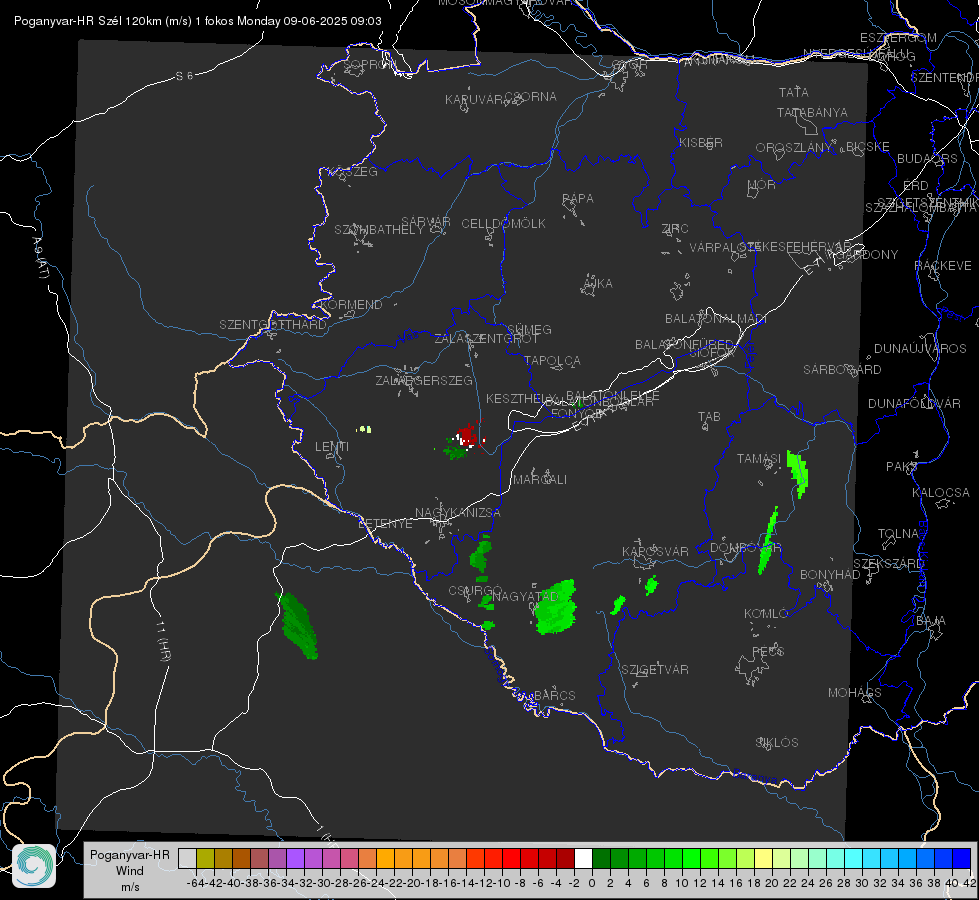The height and width of the screenshot is (900, 979).
Task: Click the NAGYKANIZSA city label
Action: pos(458,513)
